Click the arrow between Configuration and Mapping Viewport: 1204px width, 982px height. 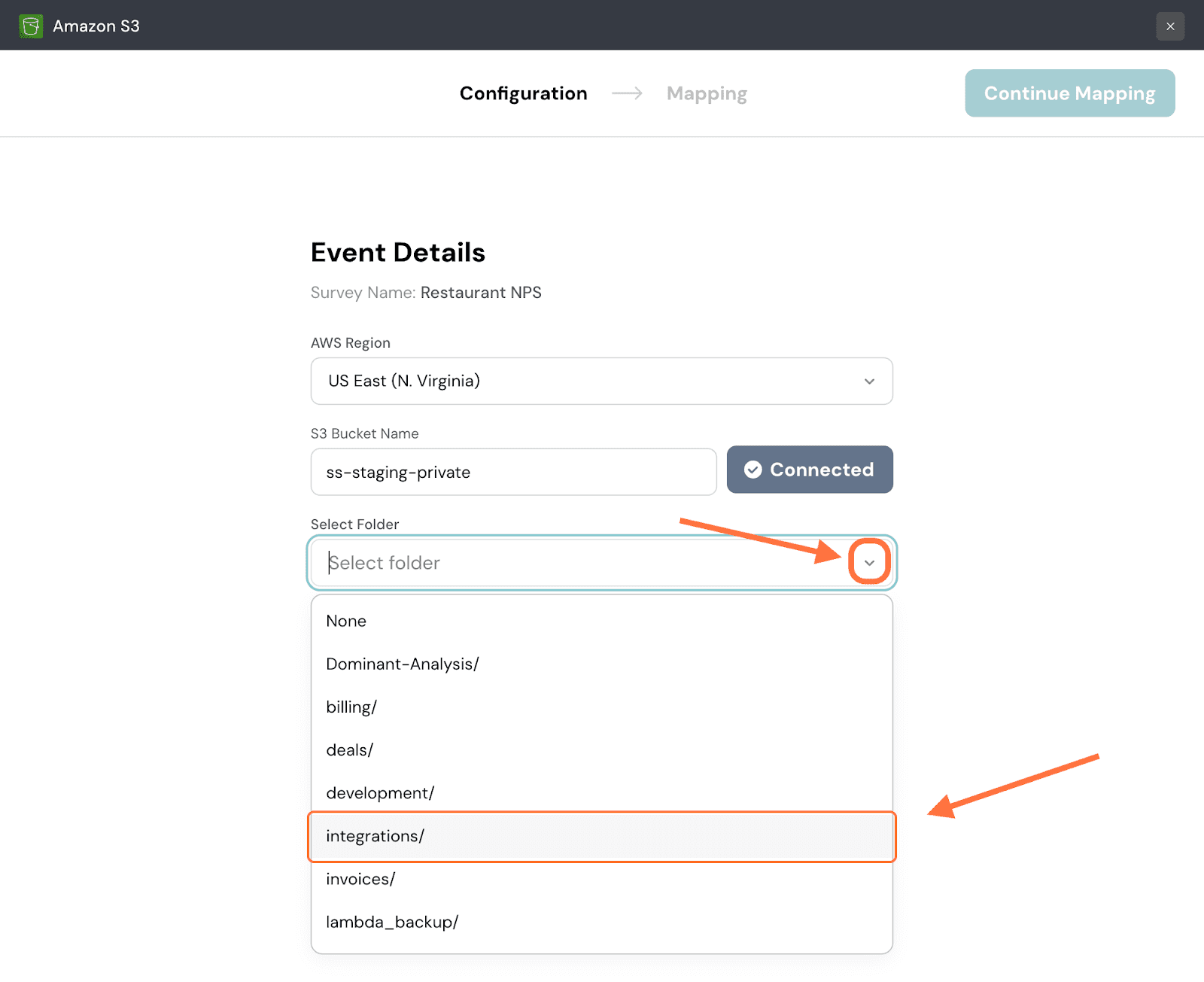[x=627, y=93]
